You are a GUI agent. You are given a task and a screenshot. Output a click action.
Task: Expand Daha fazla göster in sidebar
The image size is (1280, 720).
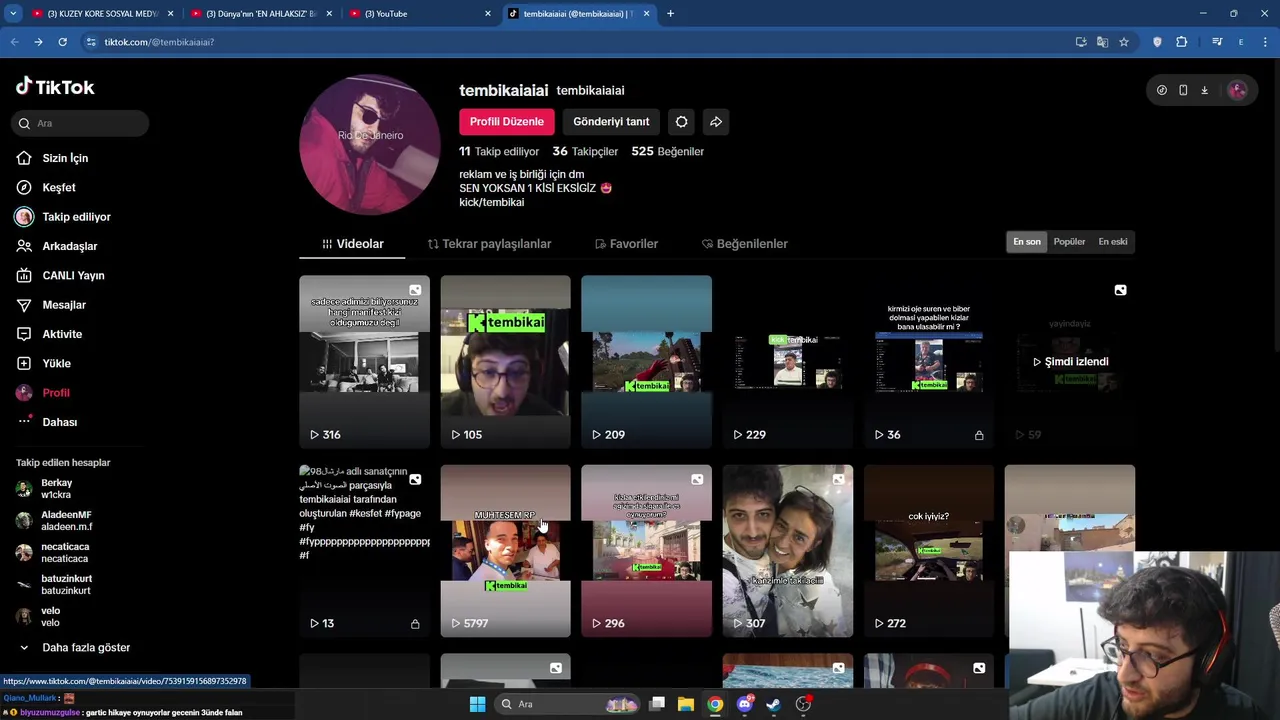pyautogui.click(x=75, y=648)
